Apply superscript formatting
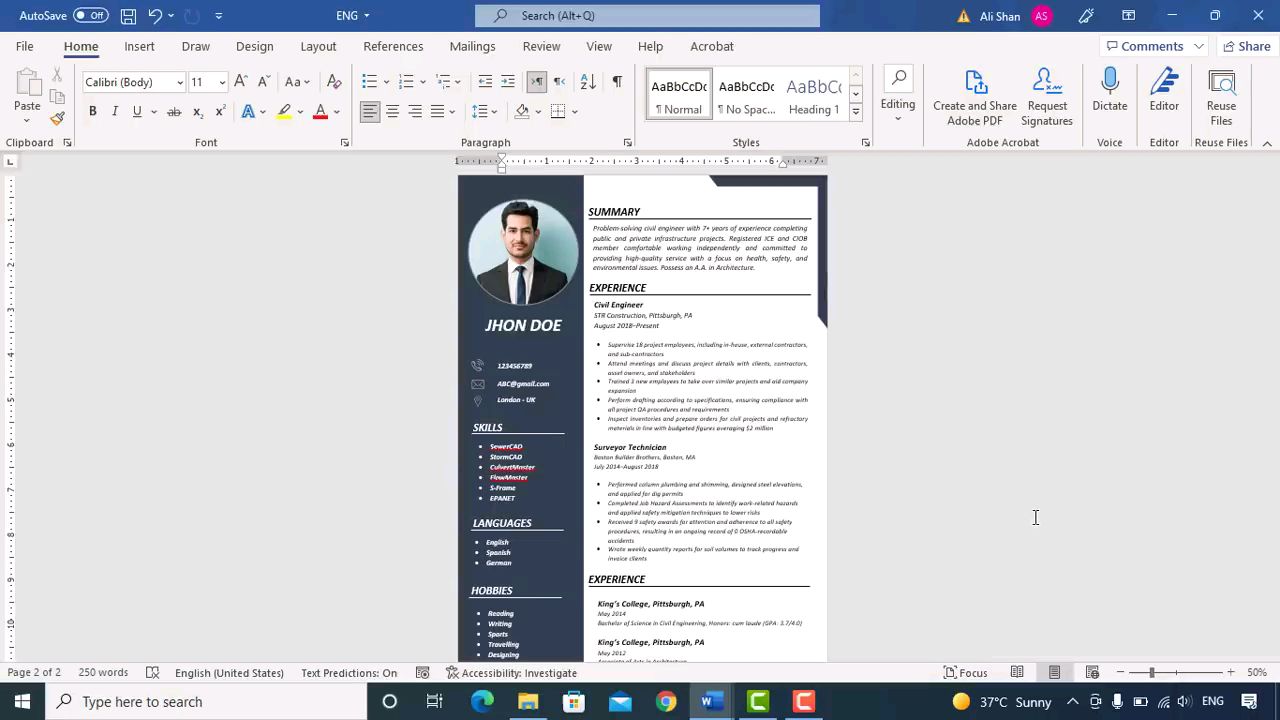1280x720 pixels. point(220,111)
